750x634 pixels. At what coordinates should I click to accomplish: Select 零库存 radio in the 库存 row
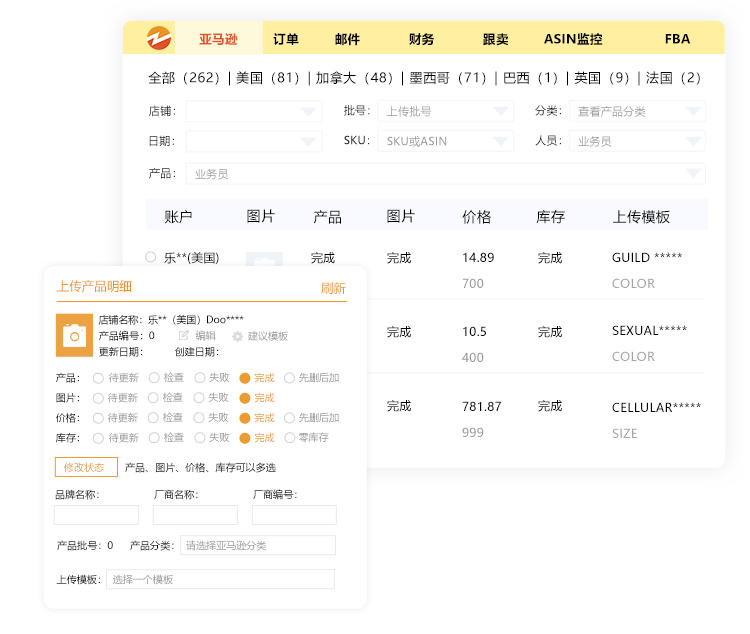coord(290,438)
